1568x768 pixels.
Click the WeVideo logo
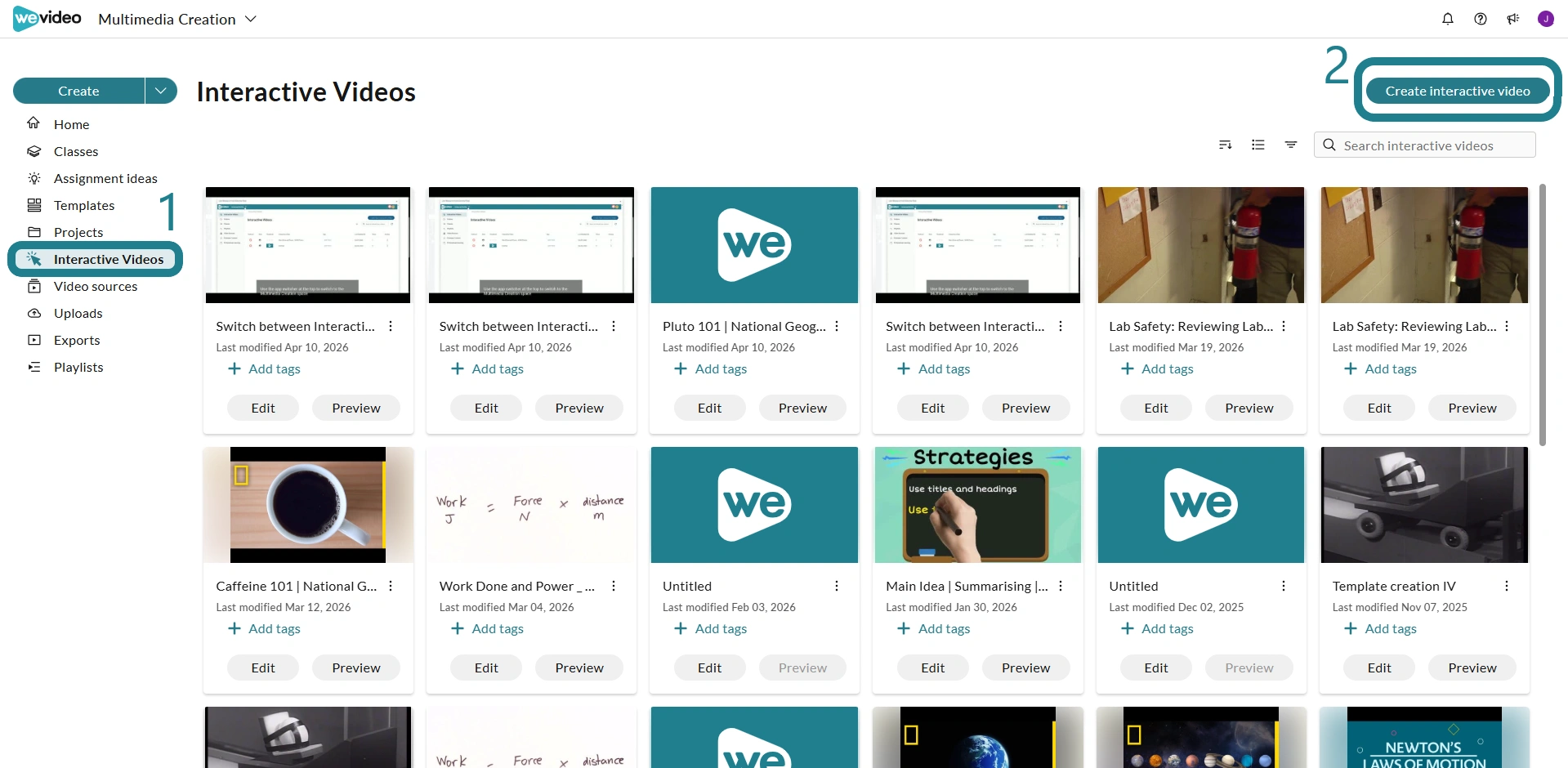(47, 18)
